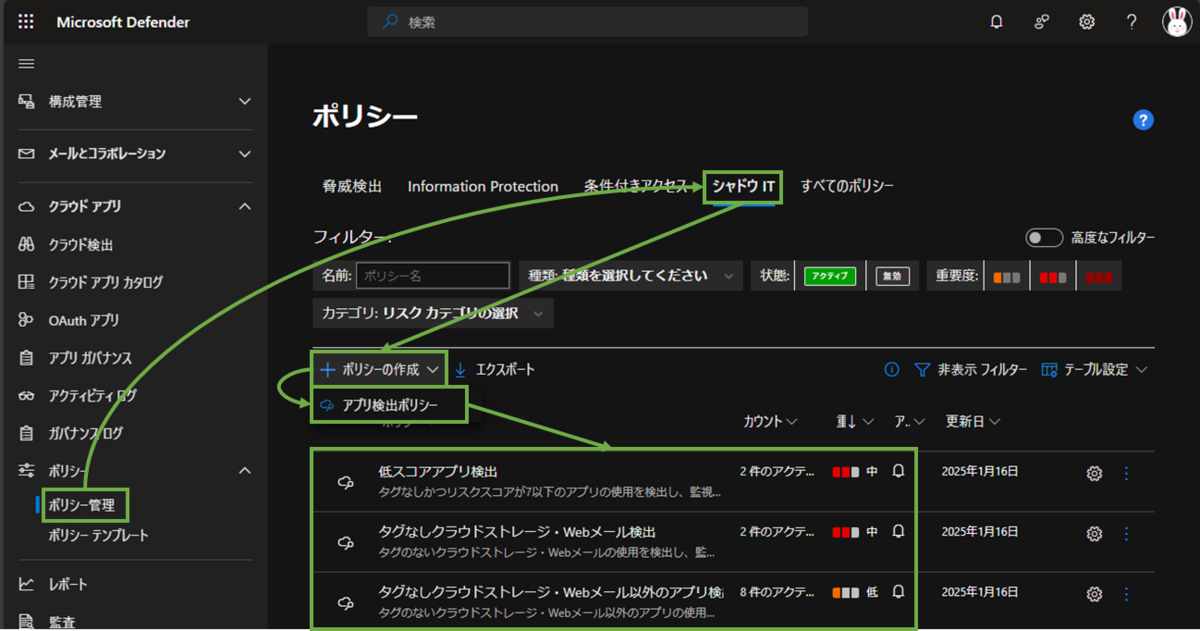Switch to the すべてのポリシー tab
The width and height of the screenshot is (1200, 631).
coord(847,186)
